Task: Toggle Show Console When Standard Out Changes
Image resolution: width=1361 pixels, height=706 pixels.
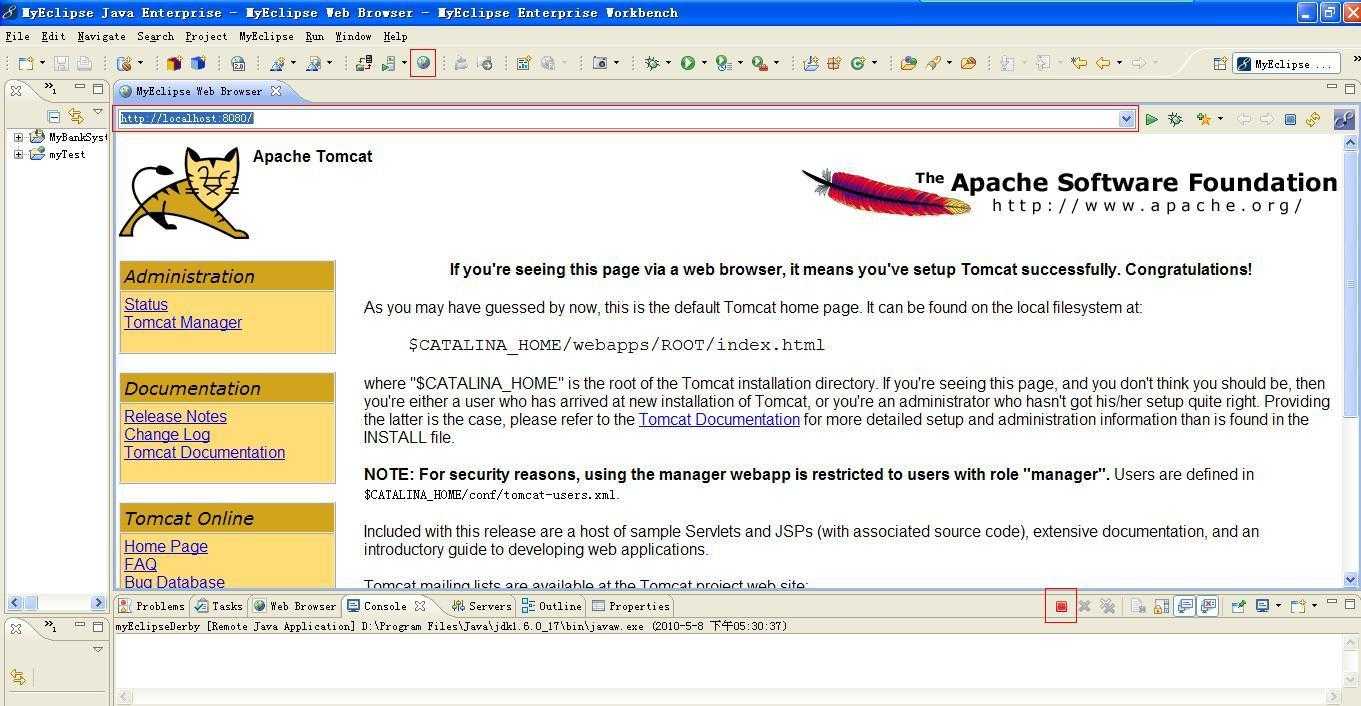Action: (x=1185, y=606)
